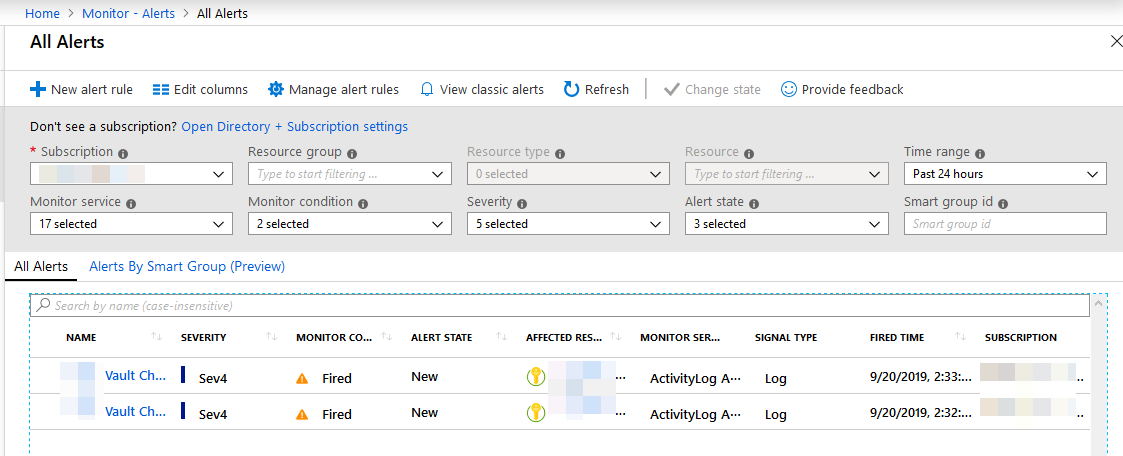Click the info icon next to Monitor service
The width and height of the screenshot is (1123, 456).
coord(132,203)
